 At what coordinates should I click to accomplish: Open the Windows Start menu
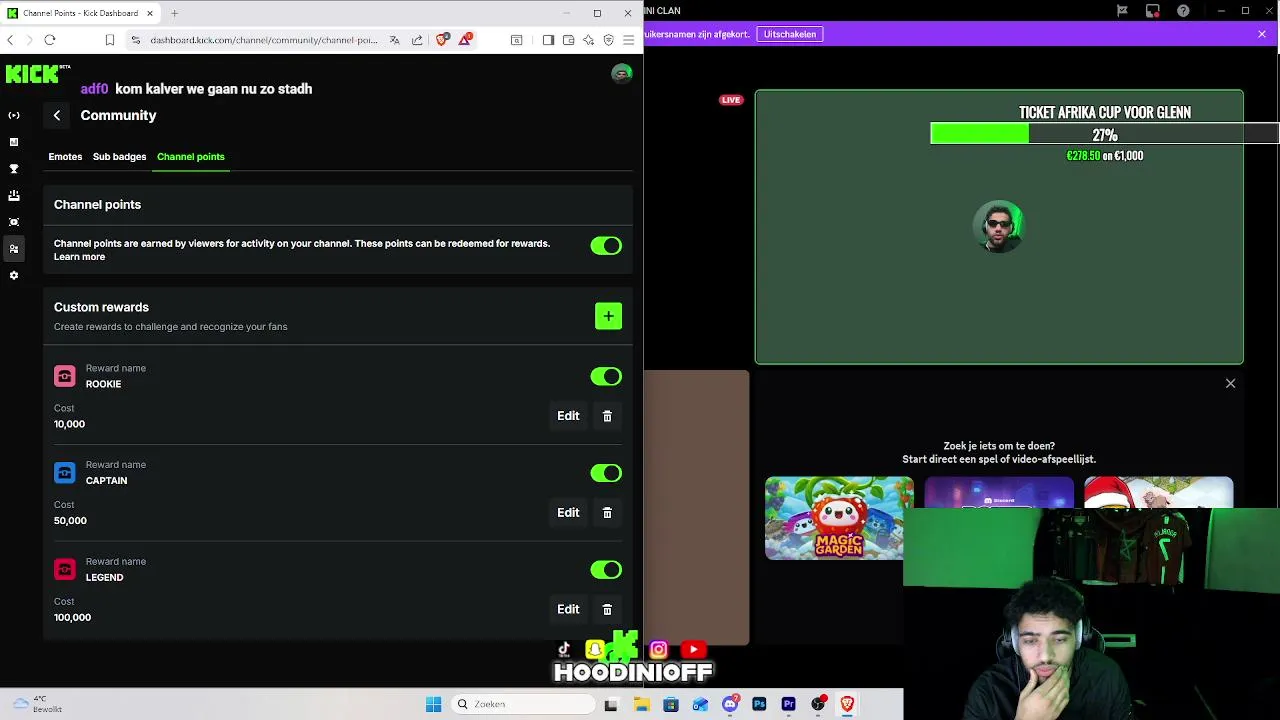coord(433,704)
